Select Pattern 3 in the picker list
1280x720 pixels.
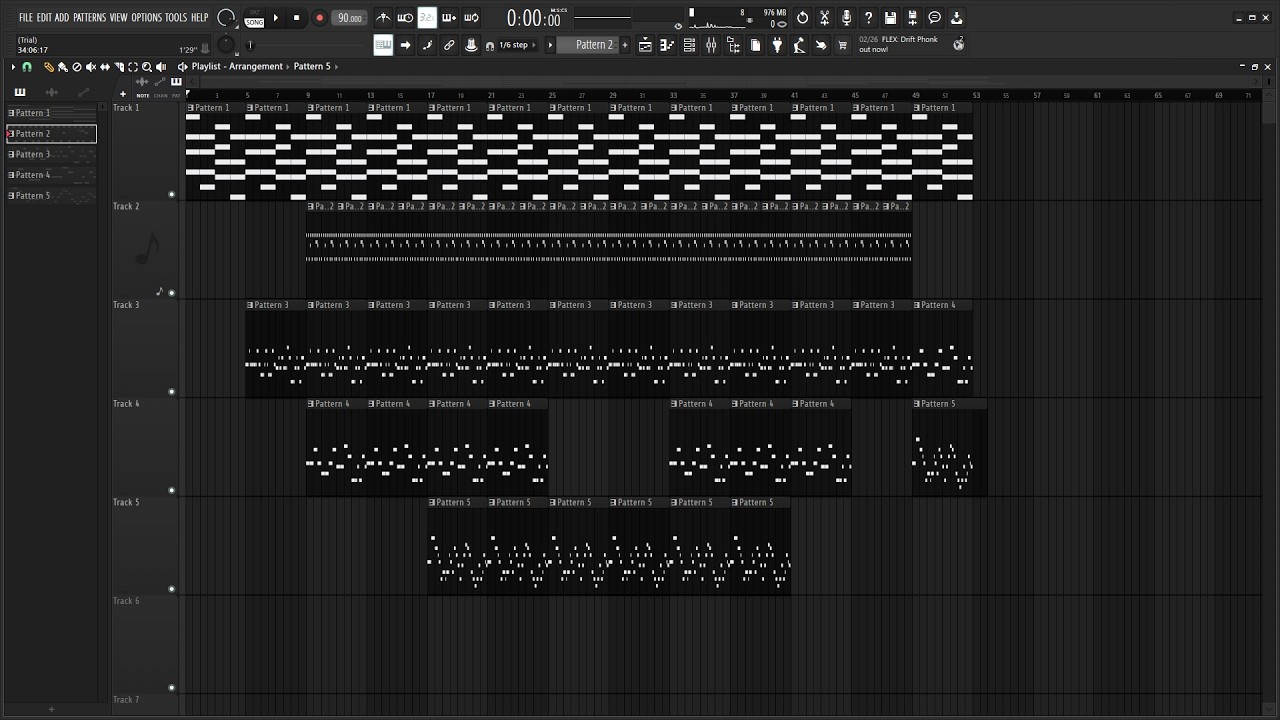(x=52, y=154)
